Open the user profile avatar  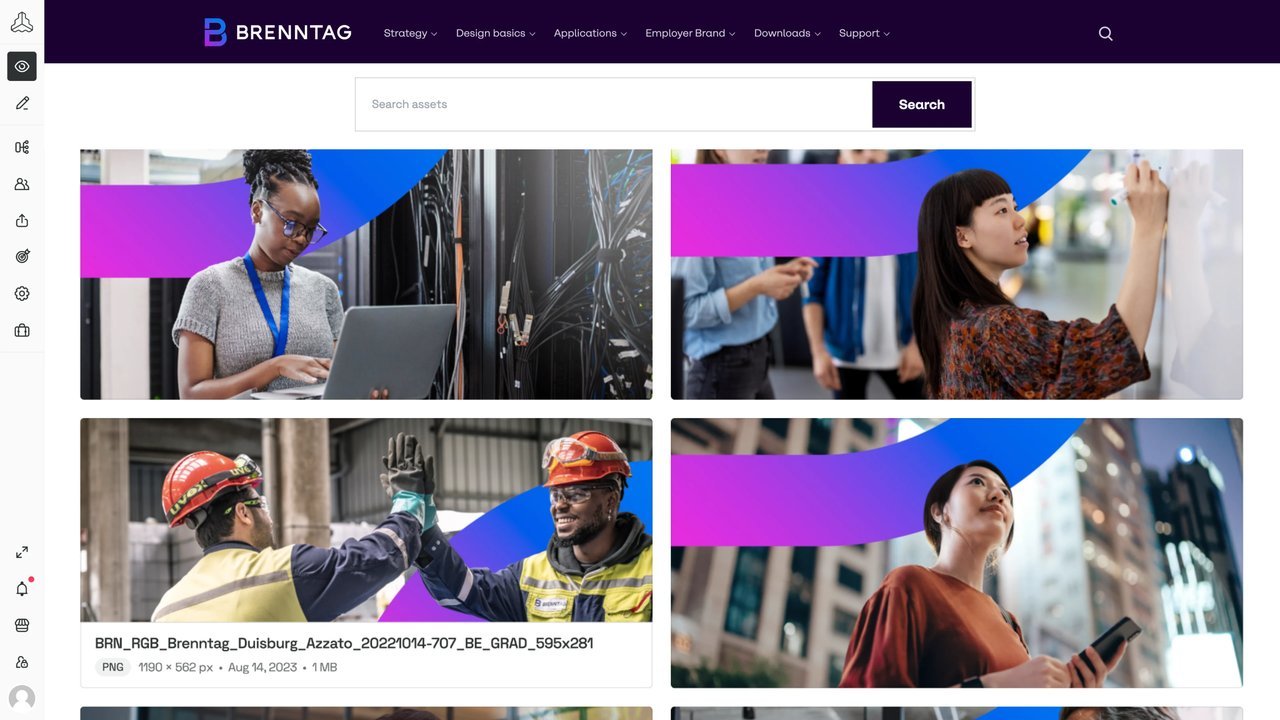tap(22, 698)
